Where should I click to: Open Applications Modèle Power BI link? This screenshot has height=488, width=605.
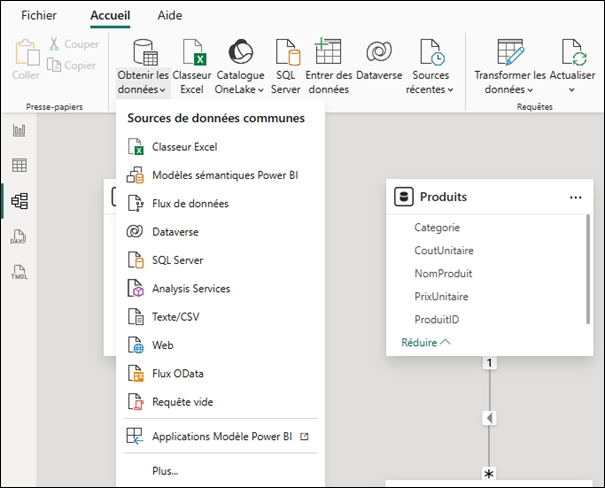click(x=220, y=436)
